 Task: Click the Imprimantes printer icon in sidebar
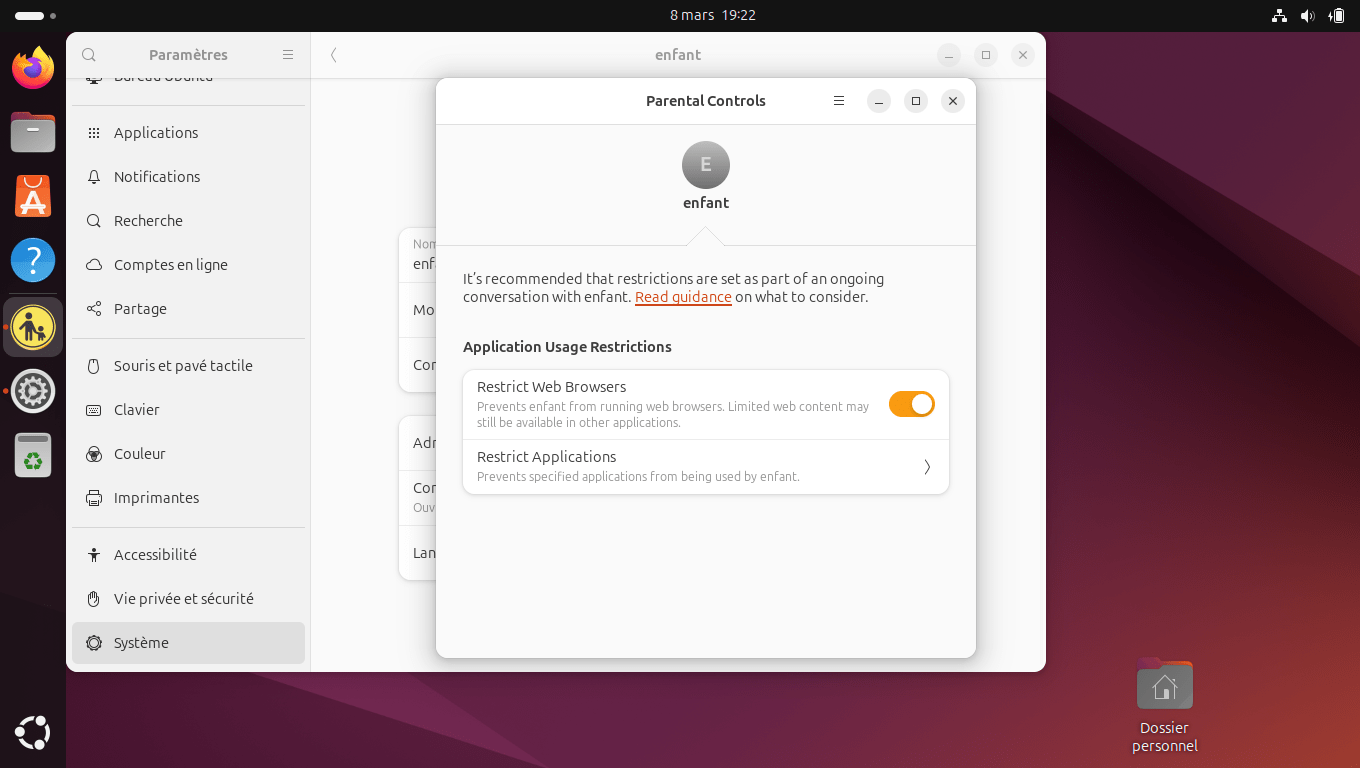pos(94,498)
